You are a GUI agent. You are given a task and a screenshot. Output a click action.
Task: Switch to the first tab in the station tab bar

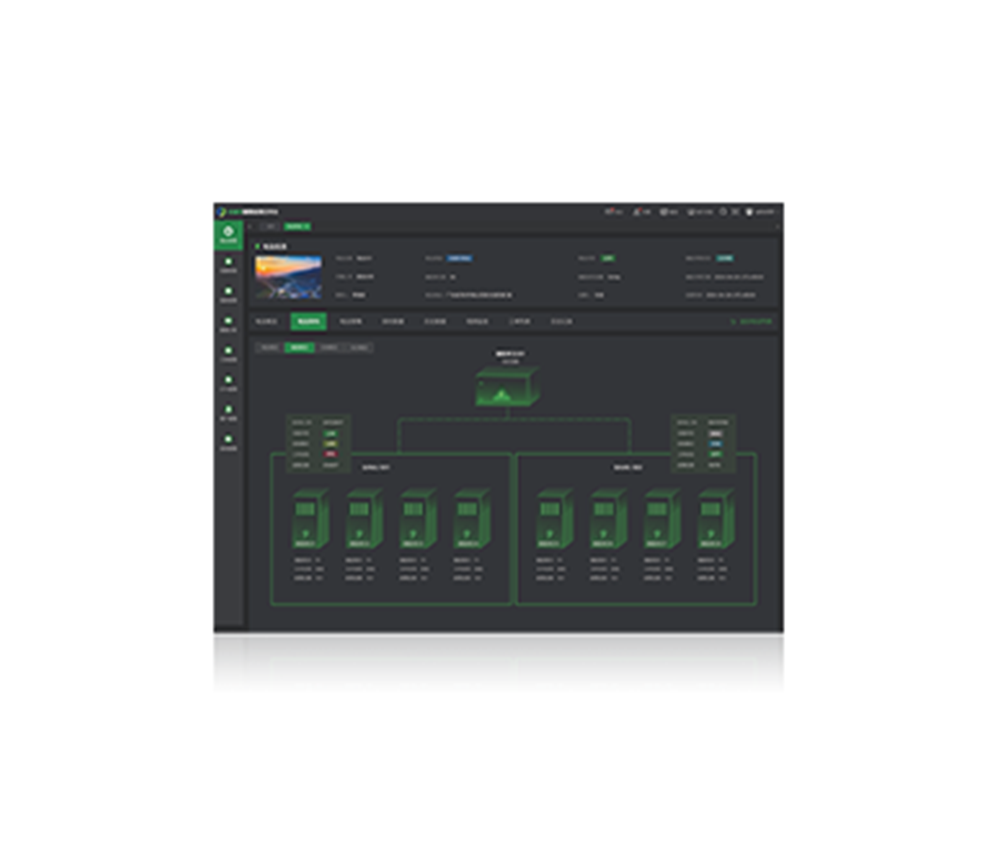(266, 322)
